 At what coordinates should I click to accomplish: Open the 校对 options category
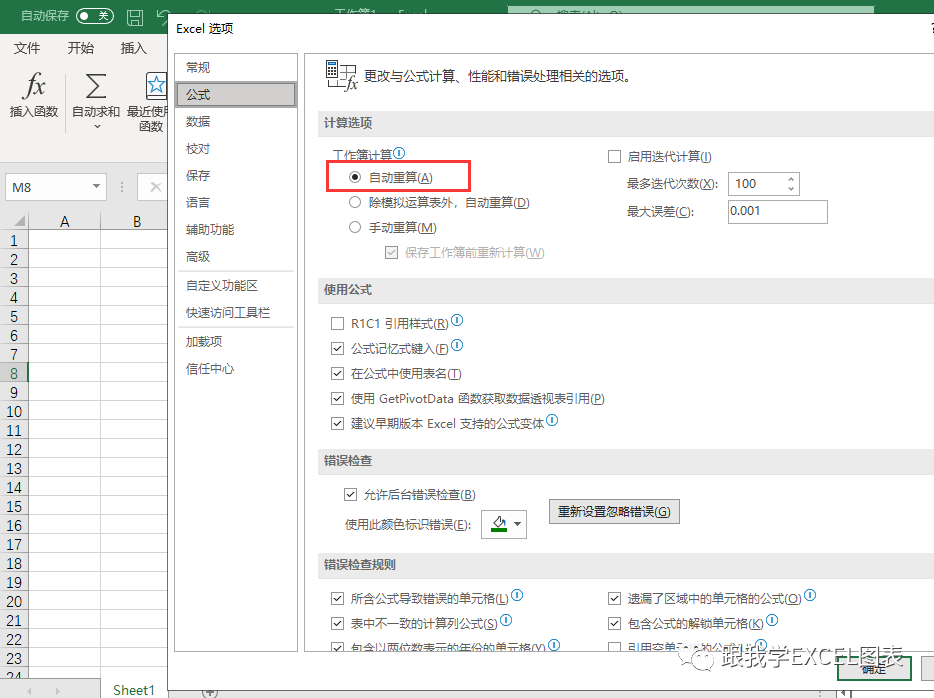236,149
